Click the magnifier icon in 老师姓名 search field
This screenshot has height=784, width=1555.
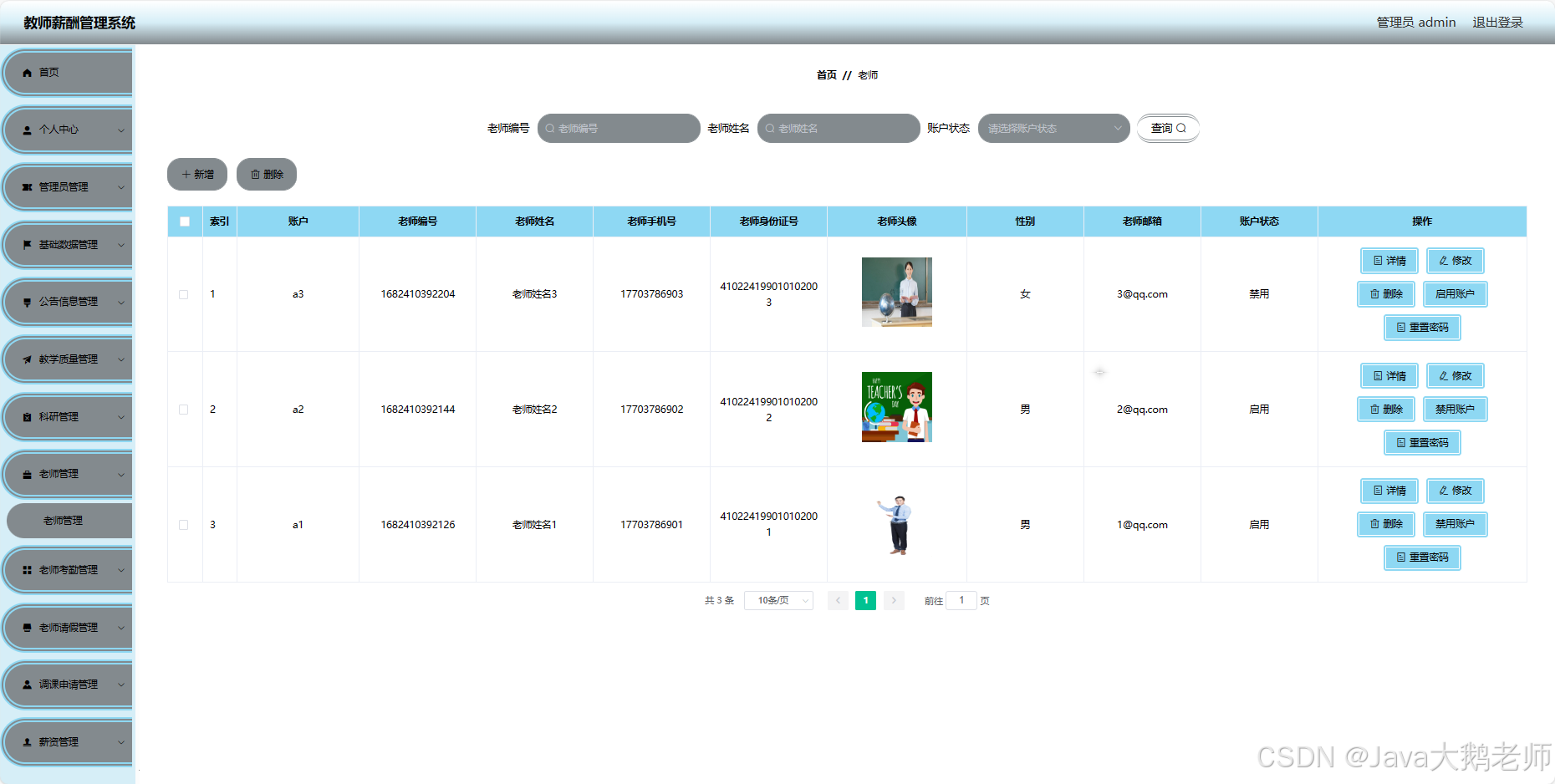point(770,129)
